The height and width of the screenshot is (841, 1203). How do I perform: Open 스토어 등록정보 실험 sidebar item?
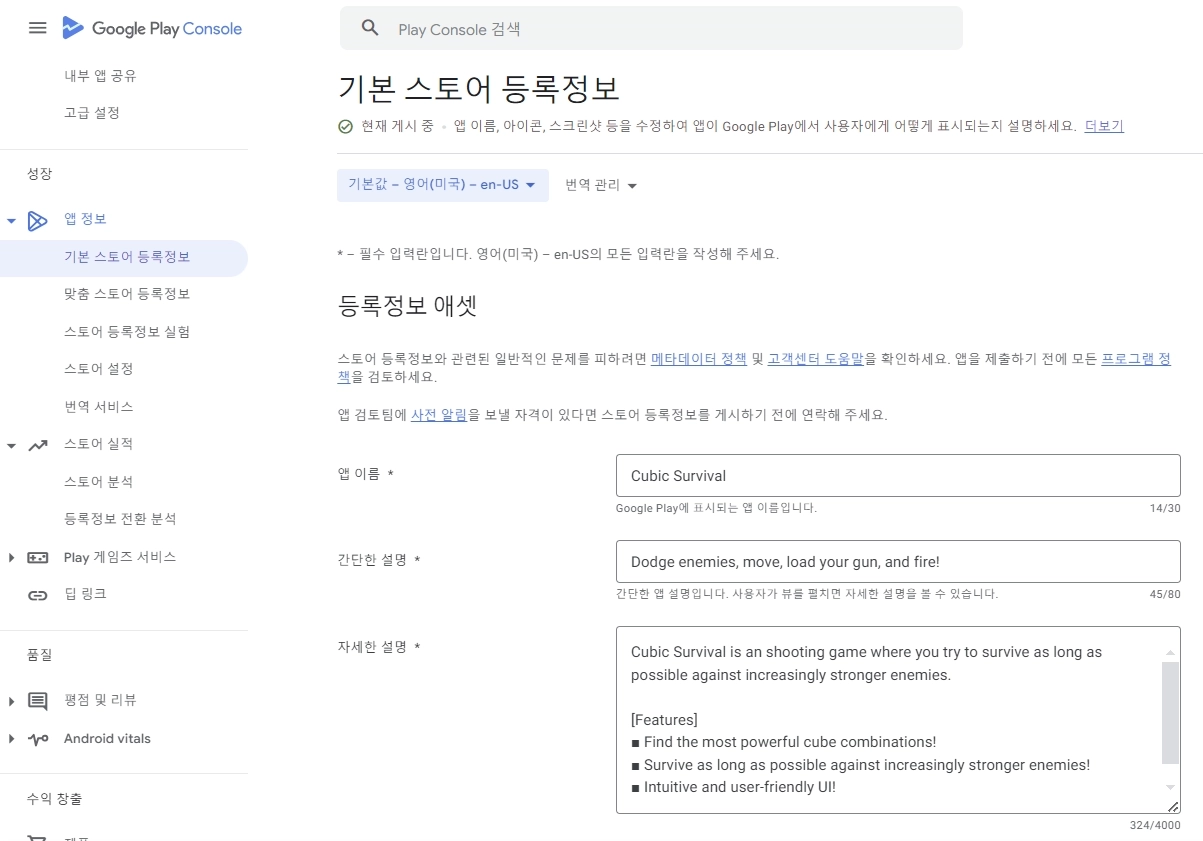coord(127,331)
